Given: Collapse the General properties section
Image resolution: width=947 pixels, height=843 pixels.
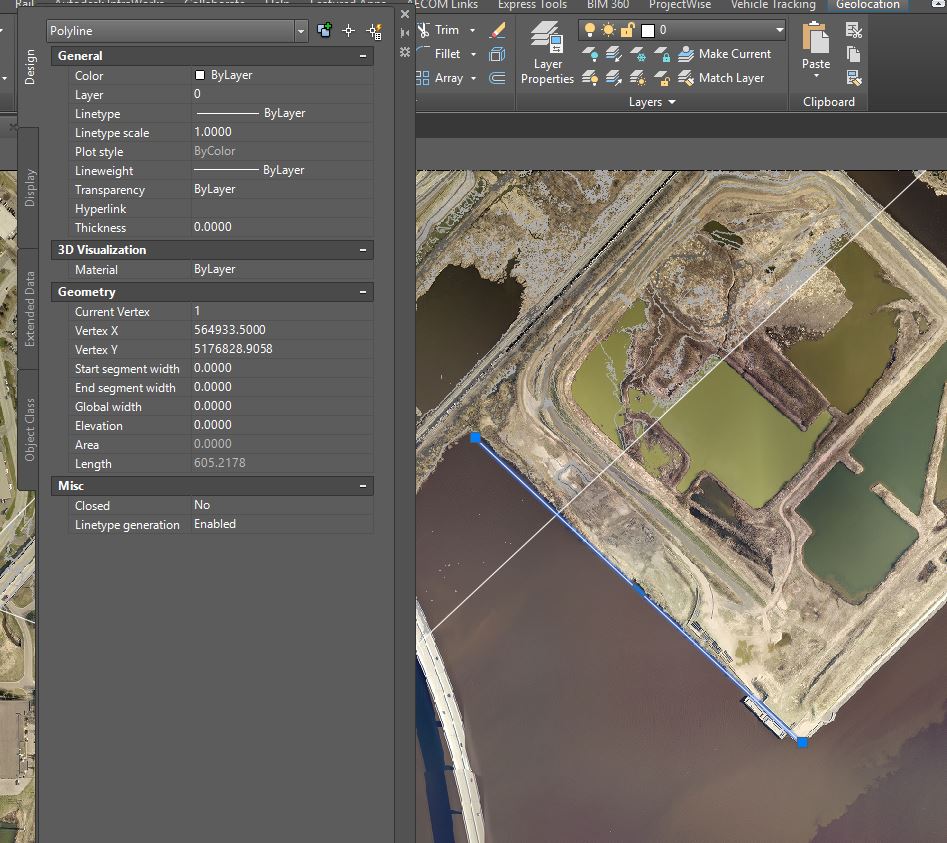Looking at the screenshot, I should (362, 56).
